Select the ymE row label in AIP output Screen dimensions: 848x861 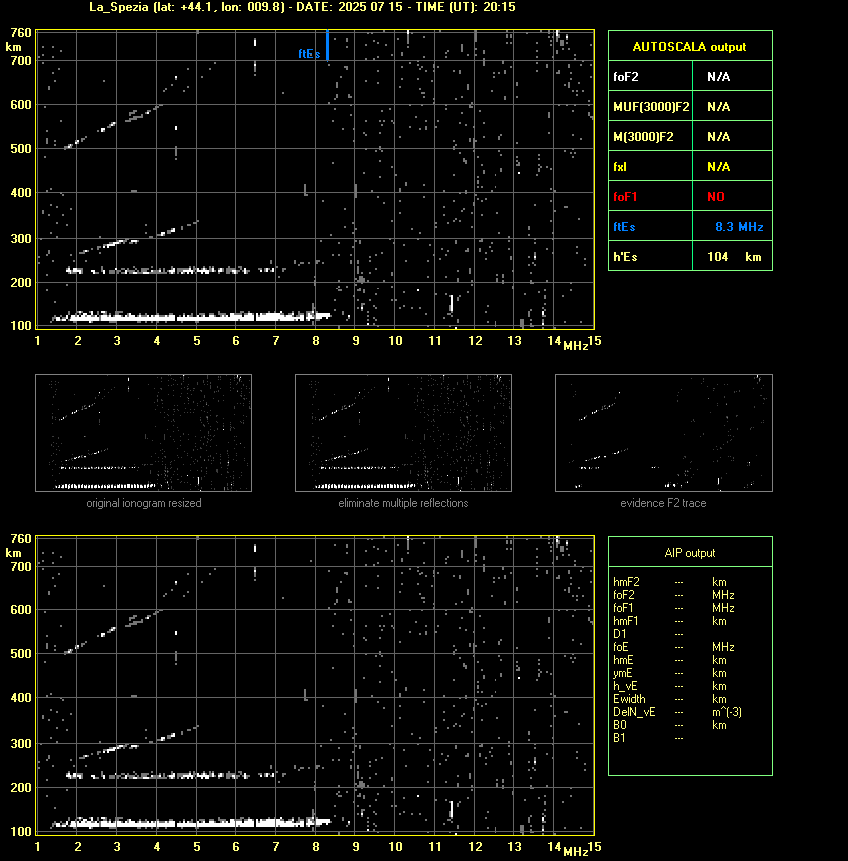(623, 673)
